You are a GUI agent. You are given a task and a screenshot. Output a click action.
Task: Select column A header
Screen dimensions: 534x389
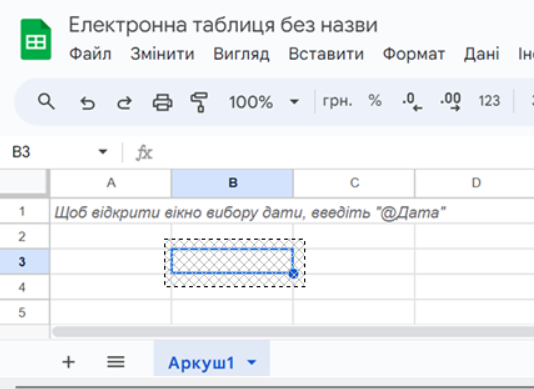(x=111, y=183)
